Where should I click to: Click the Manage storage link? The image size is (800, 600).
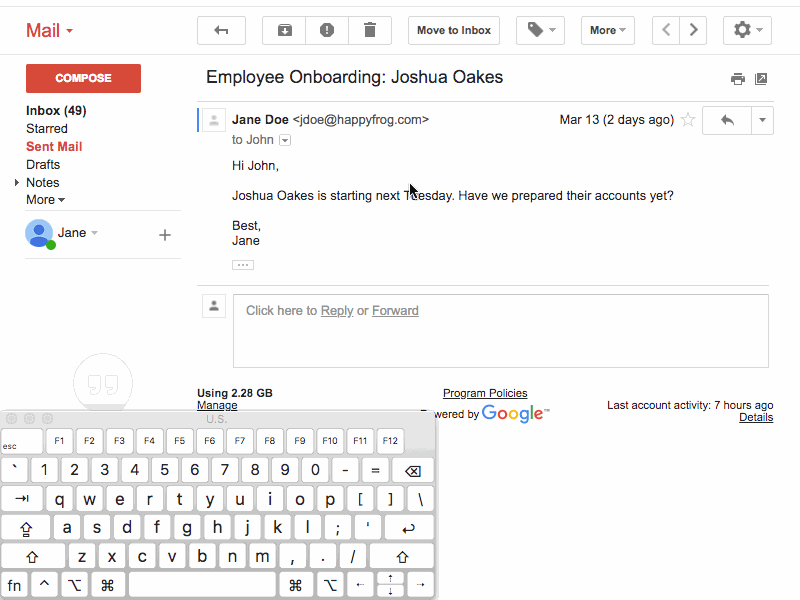pyautogui.click(x=217, y=405)
